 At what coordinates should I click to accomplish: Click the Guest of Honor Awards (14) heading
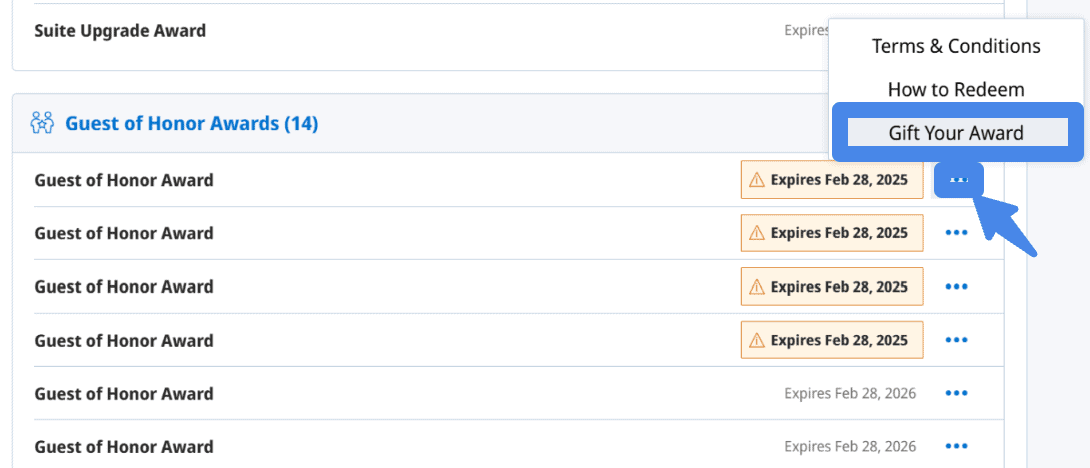coord(191,123)
